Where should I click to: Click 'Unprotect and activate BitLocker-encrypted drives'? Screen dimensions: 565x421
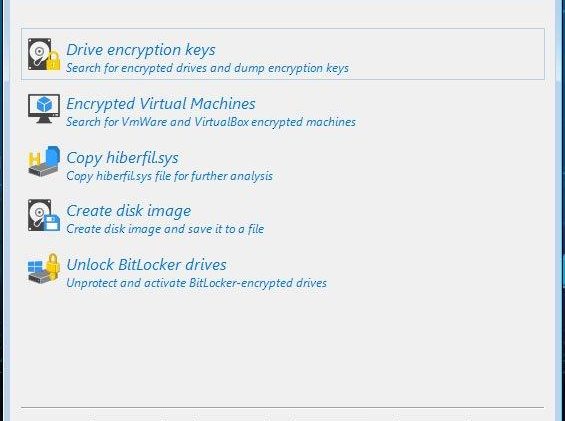196,283
